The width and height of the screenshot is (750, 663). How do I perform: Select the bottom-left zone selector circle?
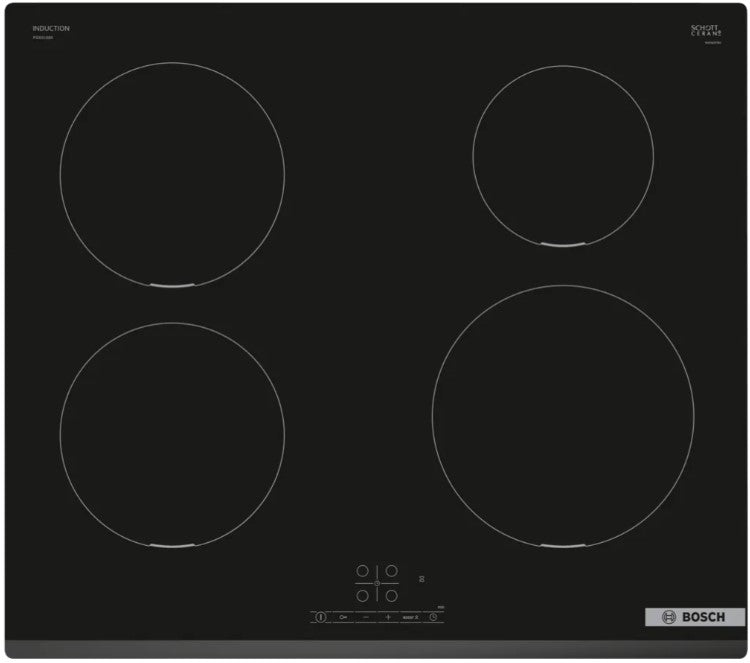(x=362, y=596)
